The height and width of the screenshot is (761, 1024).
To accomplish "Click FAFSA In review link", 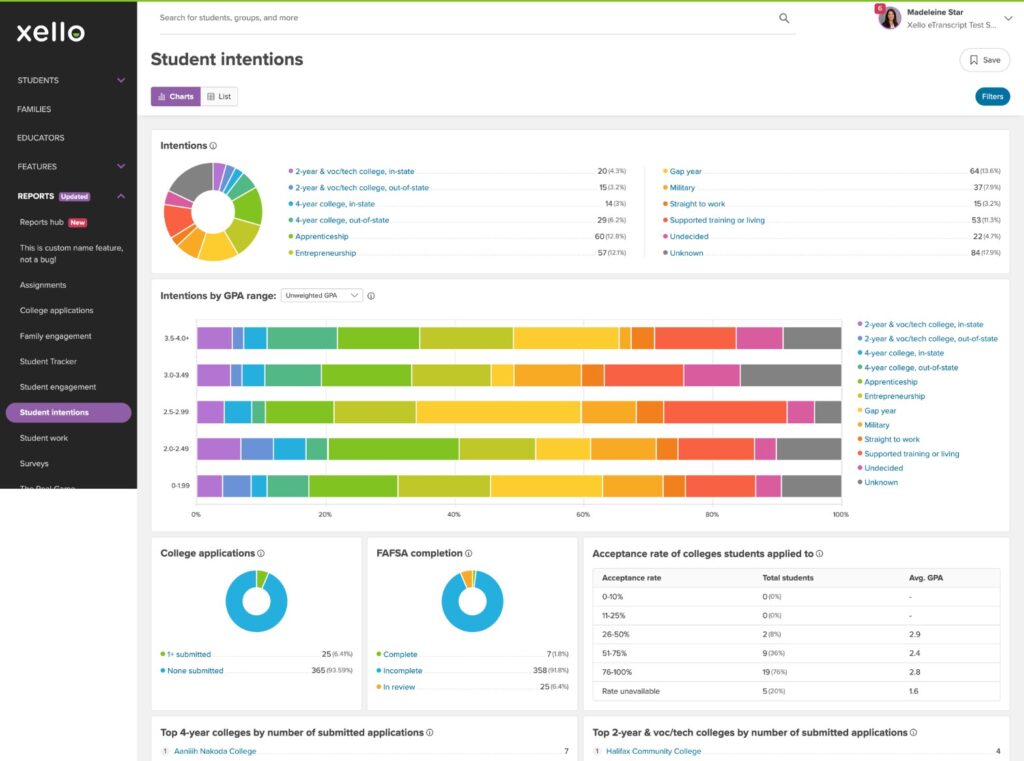I will 398,687.
